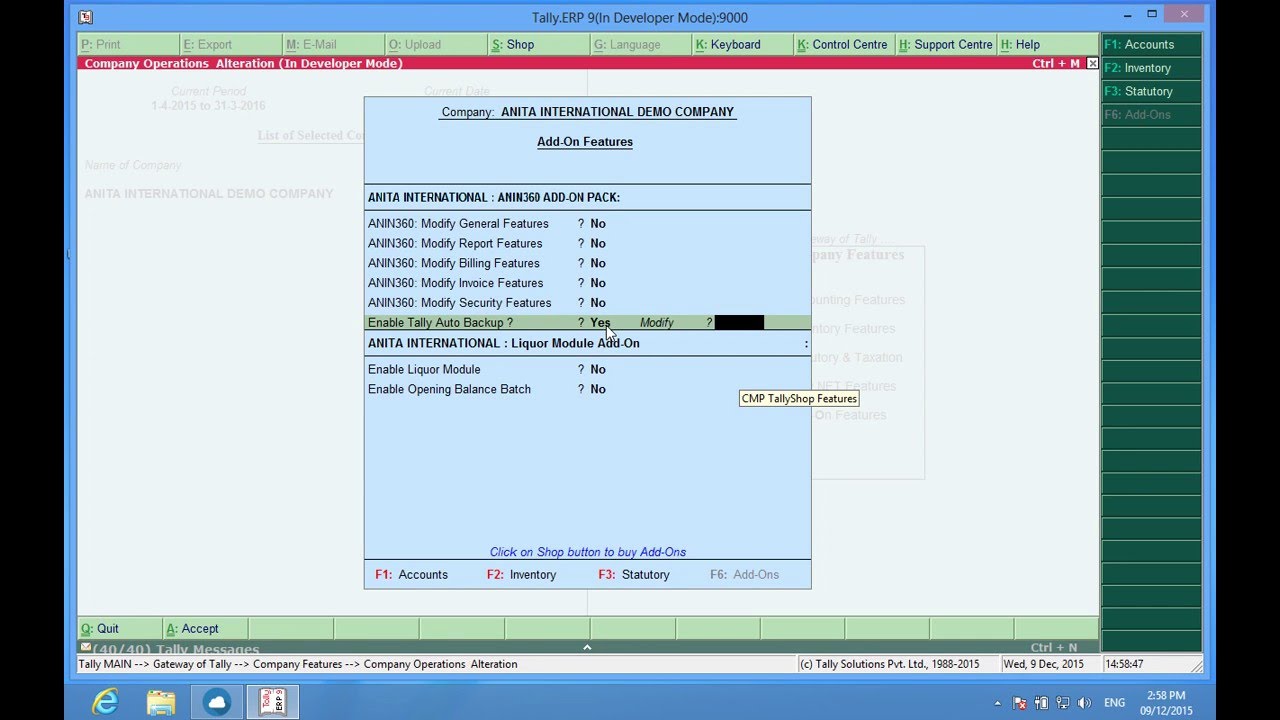Viewport: 1280px width, 720px height.
Task: Click the Print toolbar button
Action: pyautogui.click(x=128, y=44)
